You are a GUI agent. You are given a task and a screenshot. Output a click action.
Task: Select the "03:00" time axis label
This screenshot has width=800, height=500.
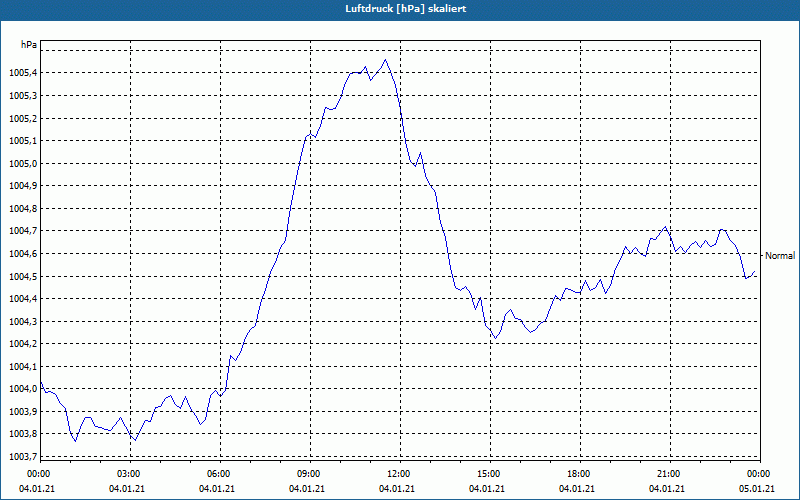[x=129, y=474]
